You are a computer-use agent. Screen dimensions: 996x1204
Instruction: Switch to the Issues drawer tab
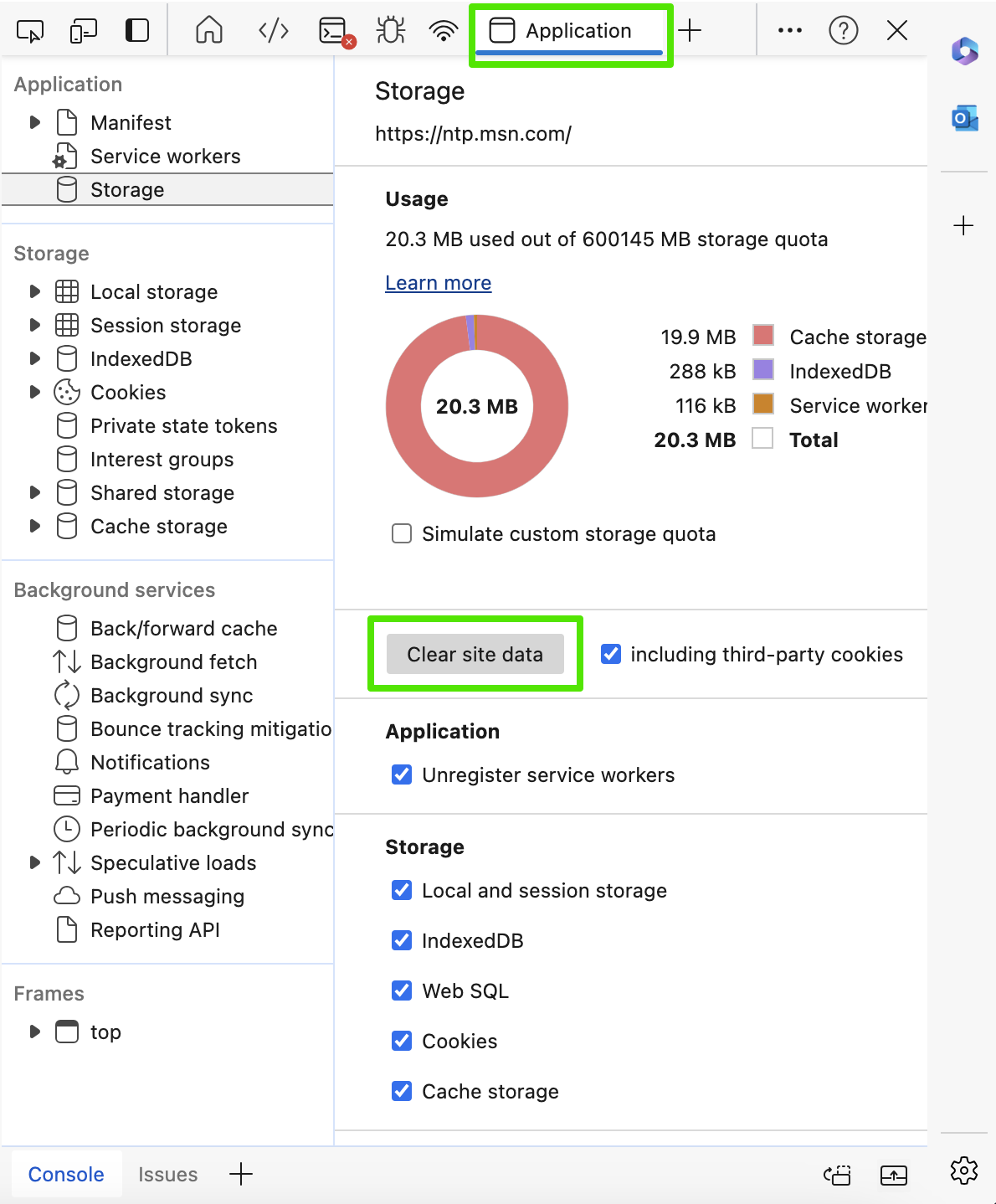click(x=168, y=1174)
